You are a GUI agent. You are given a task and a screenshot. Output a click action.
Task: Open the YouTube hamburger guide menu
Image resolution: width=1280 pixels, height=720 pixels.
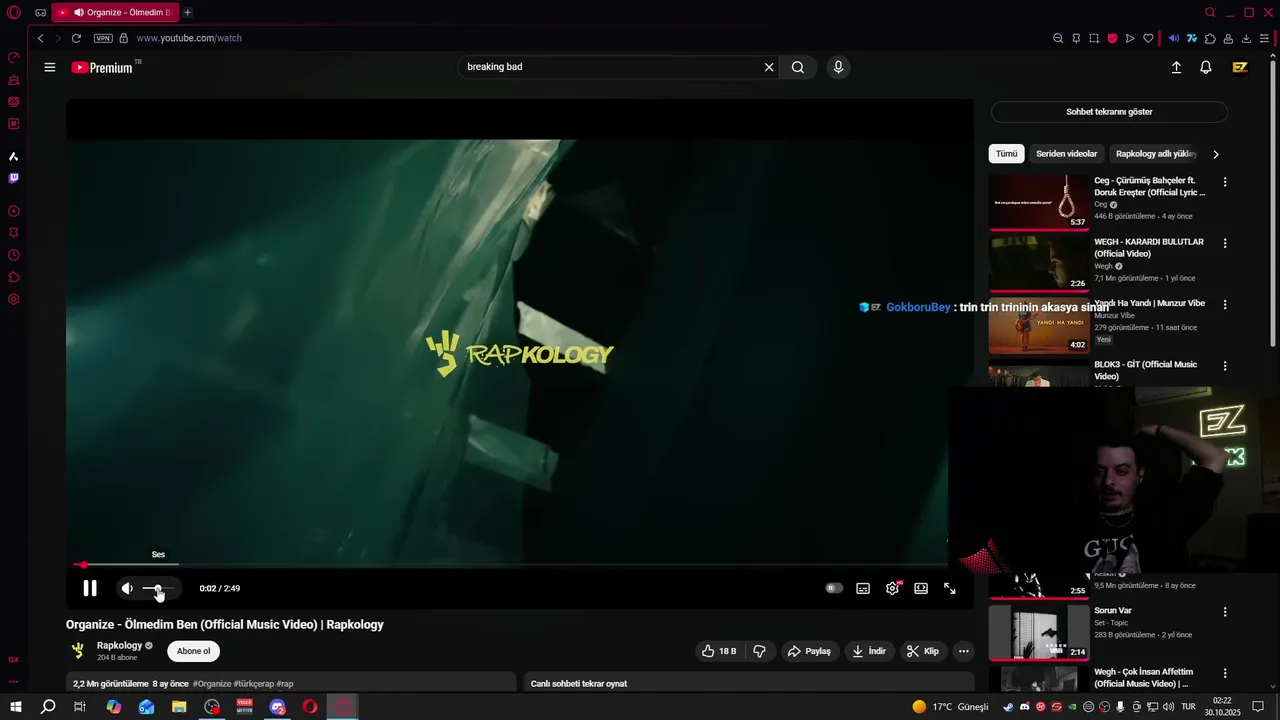coord(50,67)
